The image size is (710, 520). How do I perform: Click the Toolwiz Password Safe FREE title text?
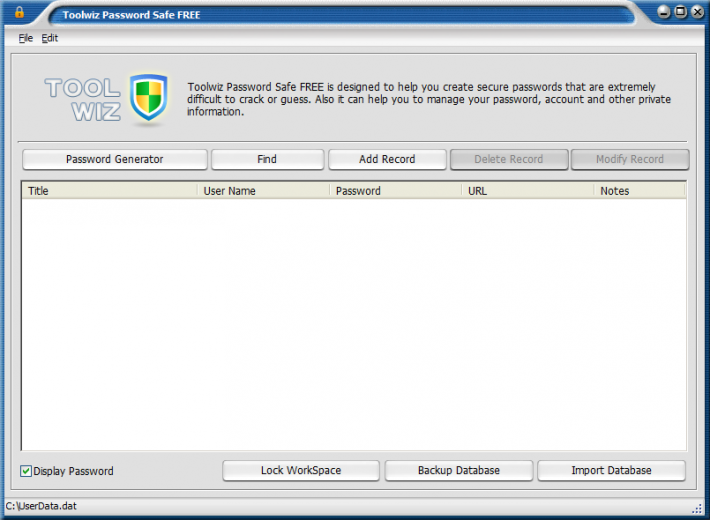click(x=131, y=15)
